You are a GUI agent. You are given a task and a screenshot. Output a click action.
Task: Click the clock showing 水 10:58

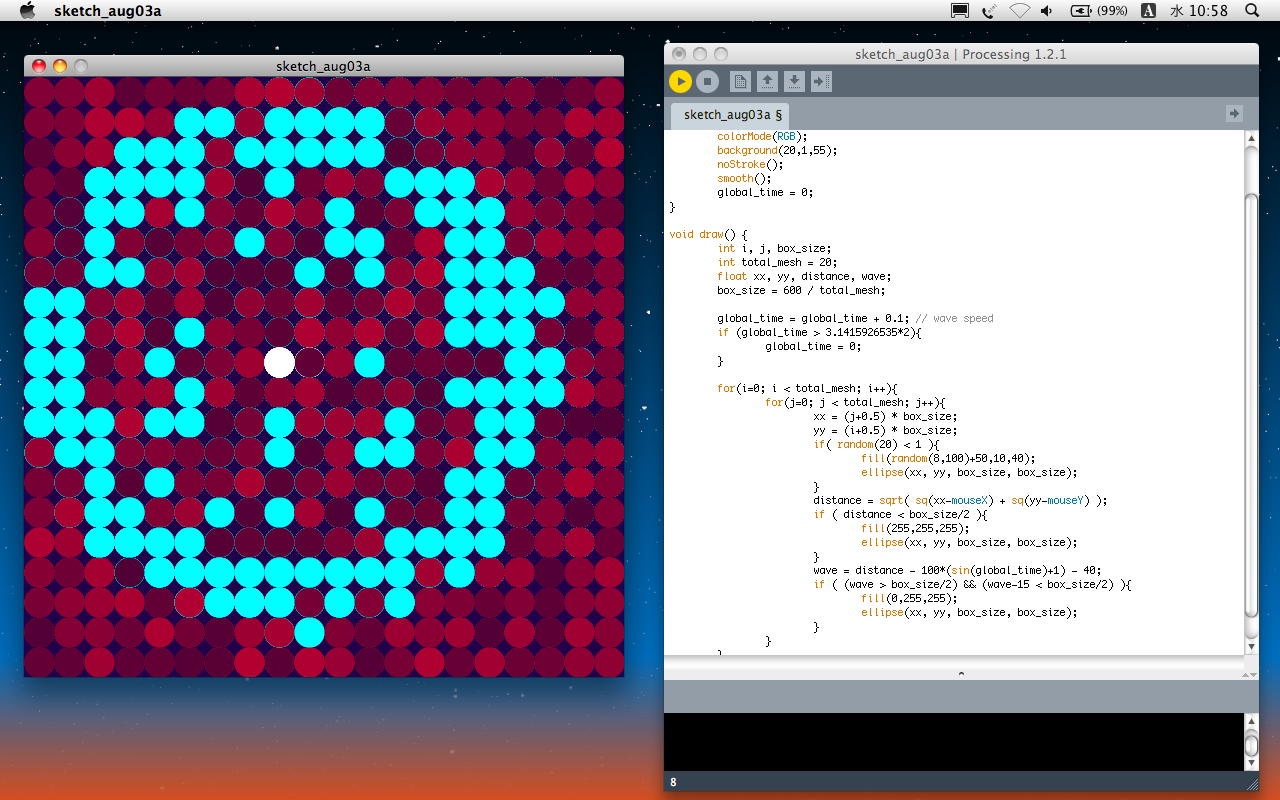coord(1200,11)
